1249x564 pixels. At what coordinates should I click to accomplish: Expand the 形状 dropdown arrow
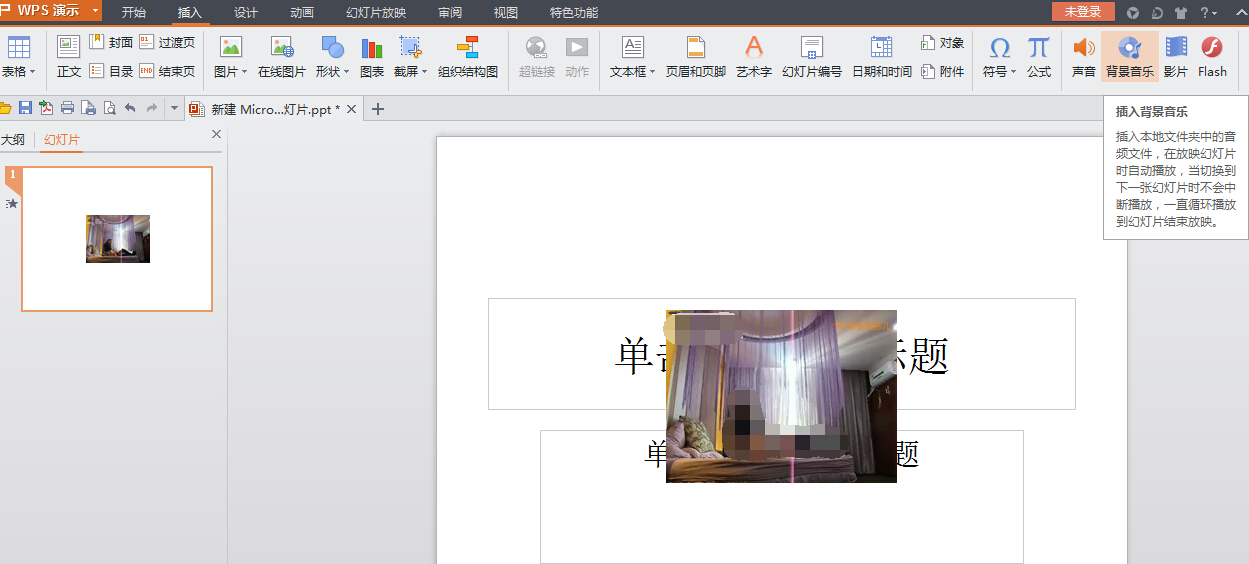coord(346,72)
